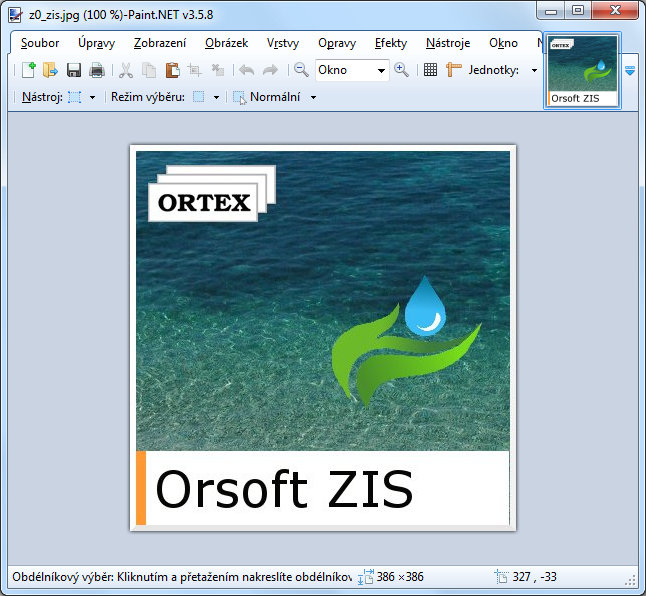The image size is (646, 596).
Task: Click the Zoom in magnifier icon
Action: (401, 70)
